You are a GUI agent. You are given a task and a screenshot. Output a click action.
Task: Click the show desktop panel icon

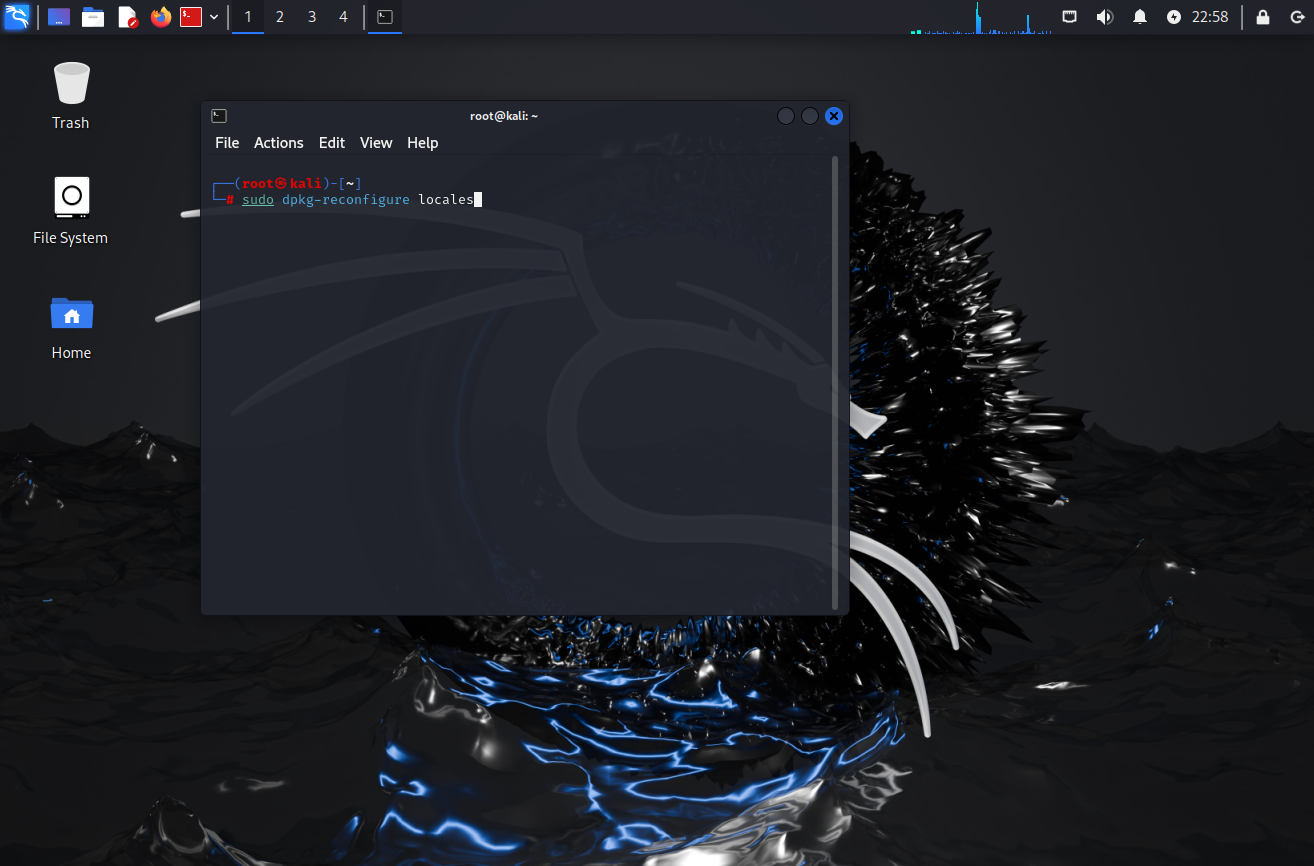(59, 17)
